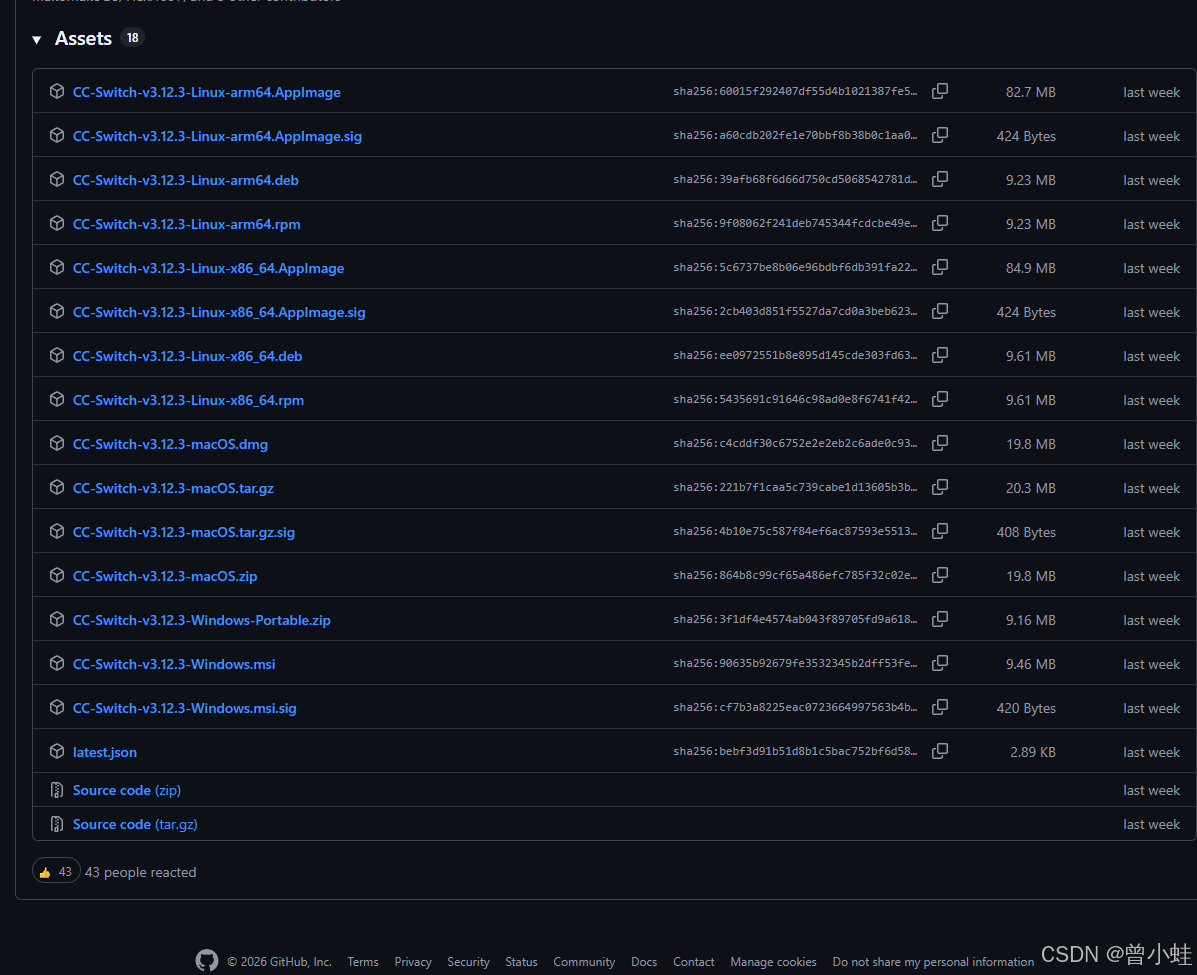Download CC-Switch-v3.12.3-macOS.tar.gz
The height and width of the screenshot is (975, 1197).
click(173, 489)
